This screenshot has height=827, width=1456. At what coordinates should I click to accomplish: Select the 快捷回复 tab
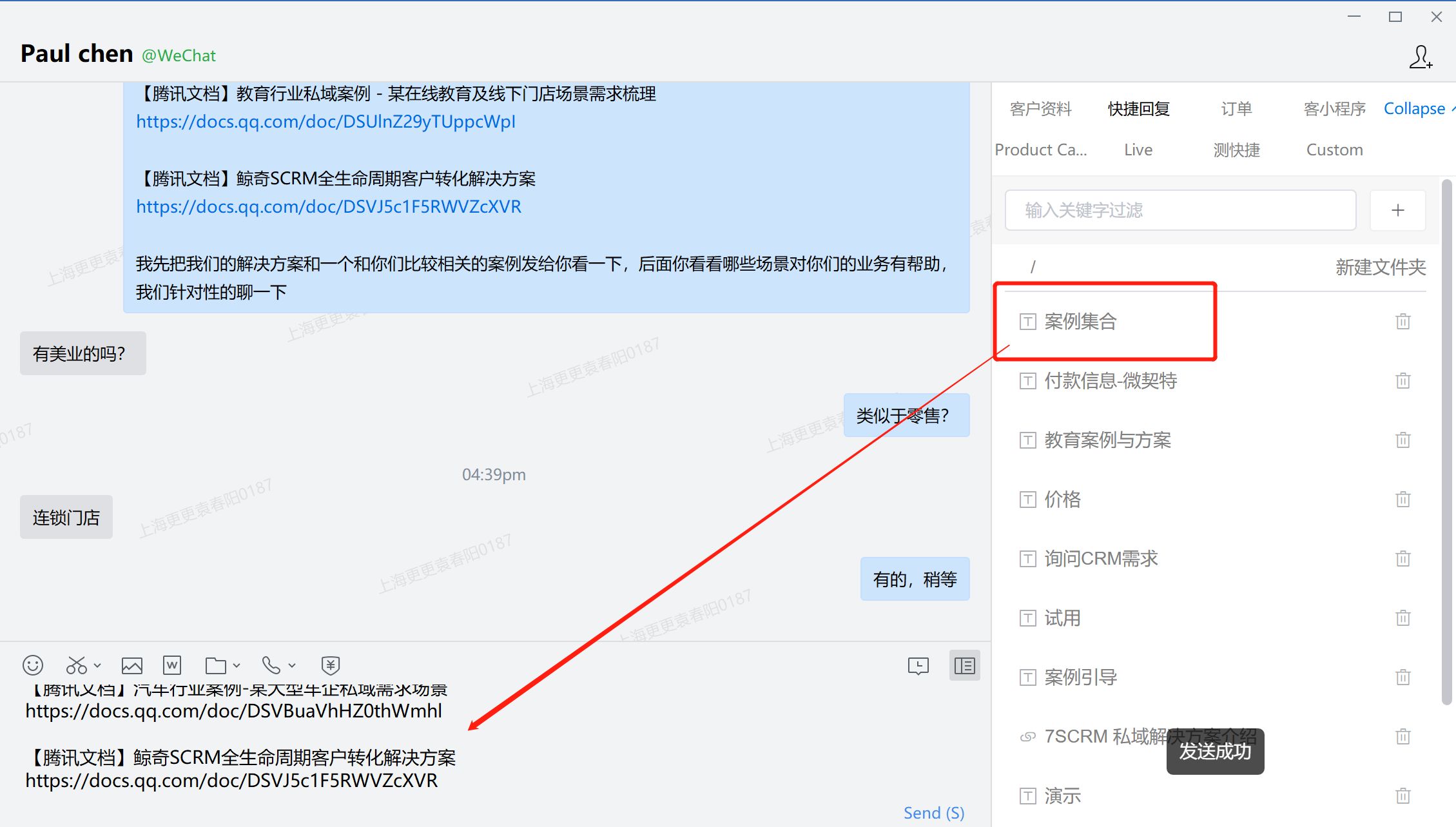pyautogui.click(x=1139, y=109)
